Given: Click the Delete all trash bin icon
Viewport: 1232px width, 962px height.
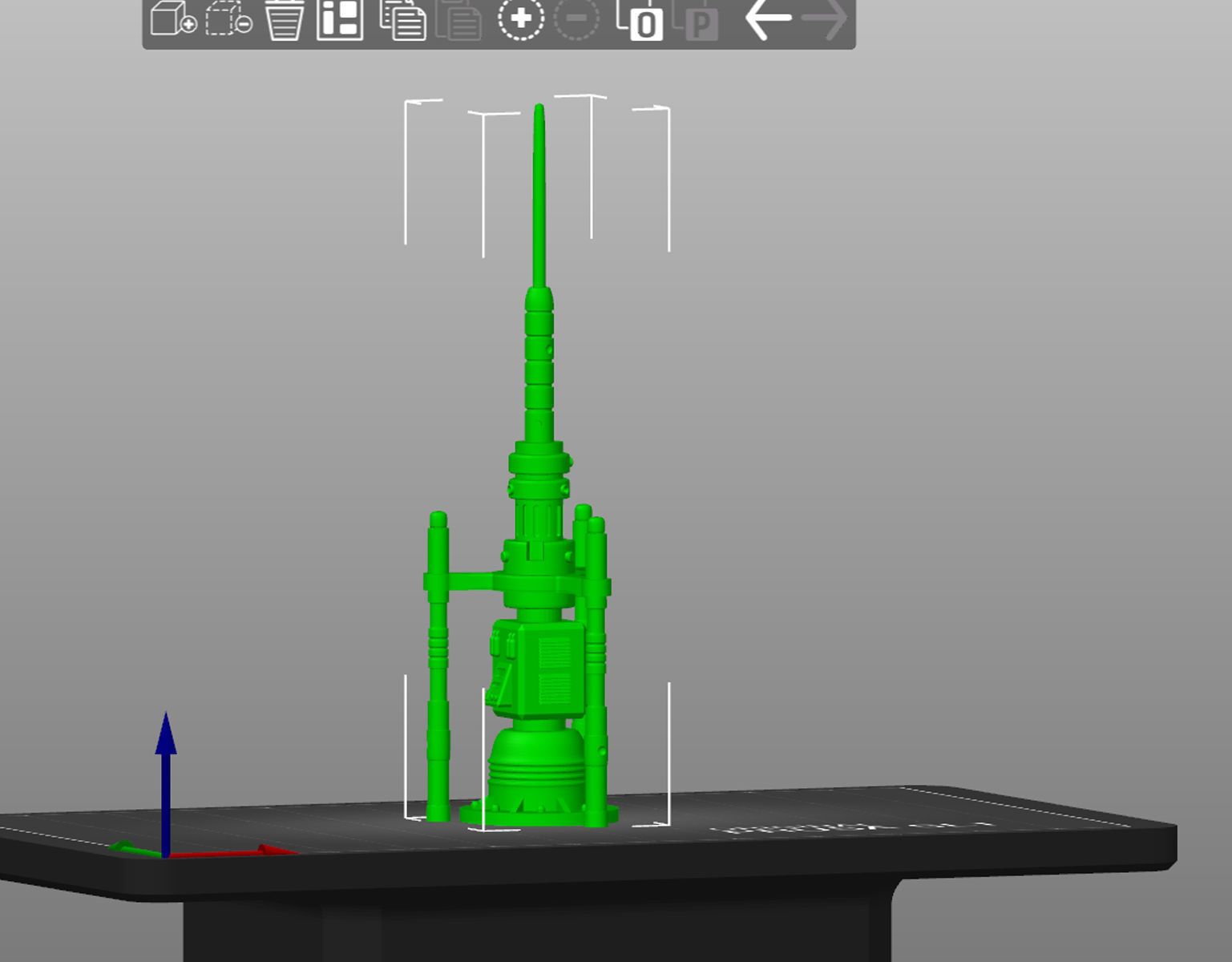Looking at the screenshot, I should tap(284, 19).
